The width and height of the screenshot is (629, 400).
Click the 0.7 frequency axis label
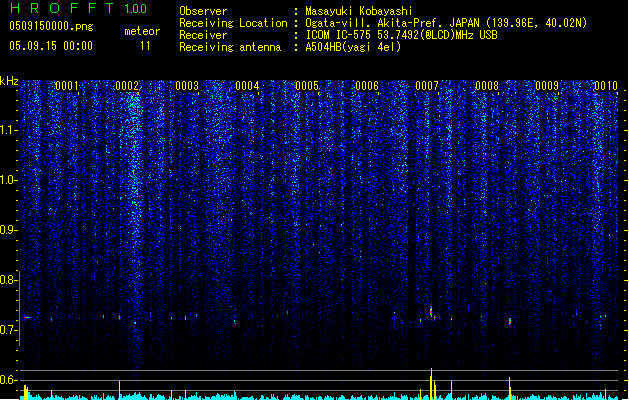tap(8, 330)
